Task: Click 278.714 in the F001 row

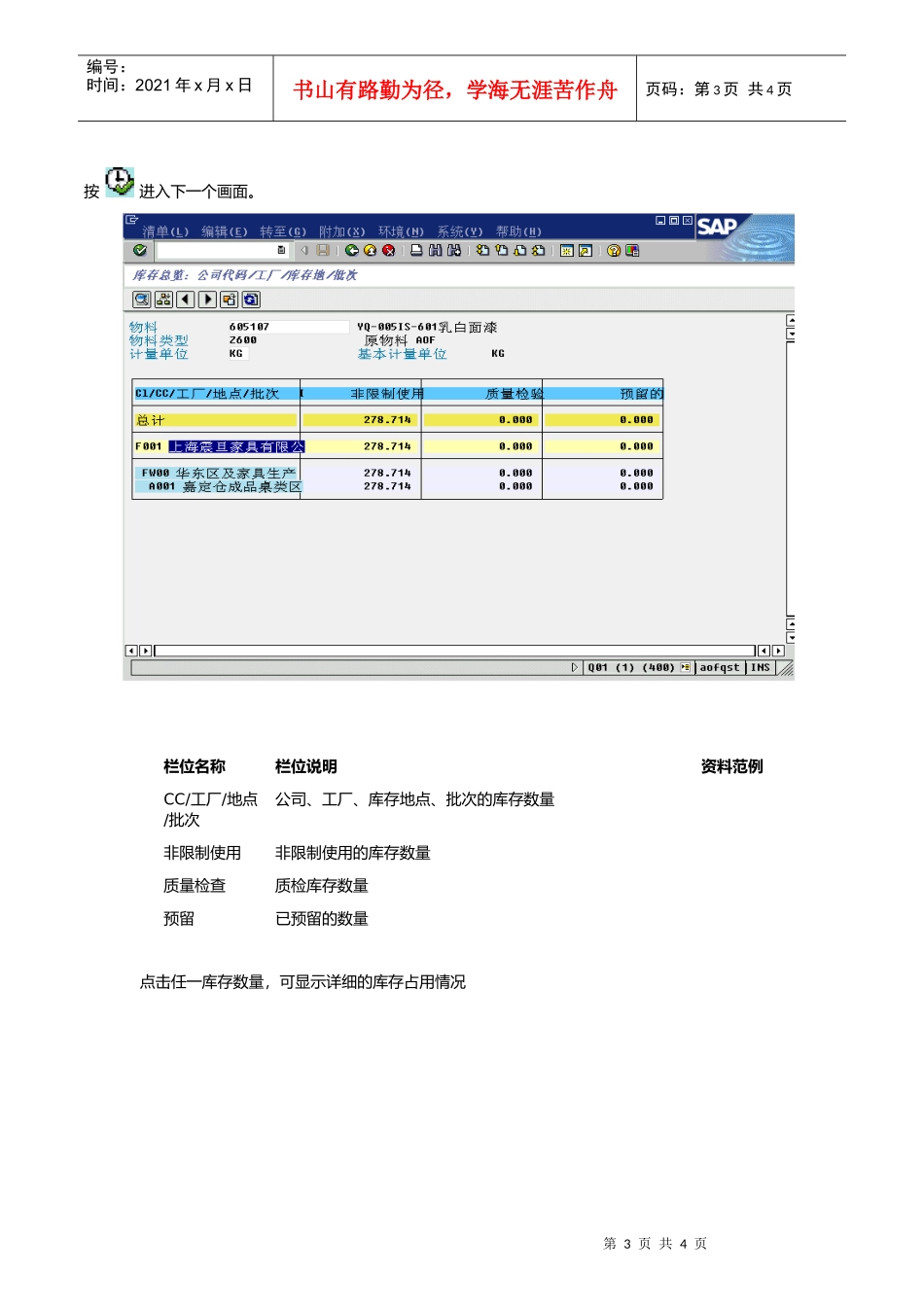Action: pyautogui.click(x=387, y=446)
